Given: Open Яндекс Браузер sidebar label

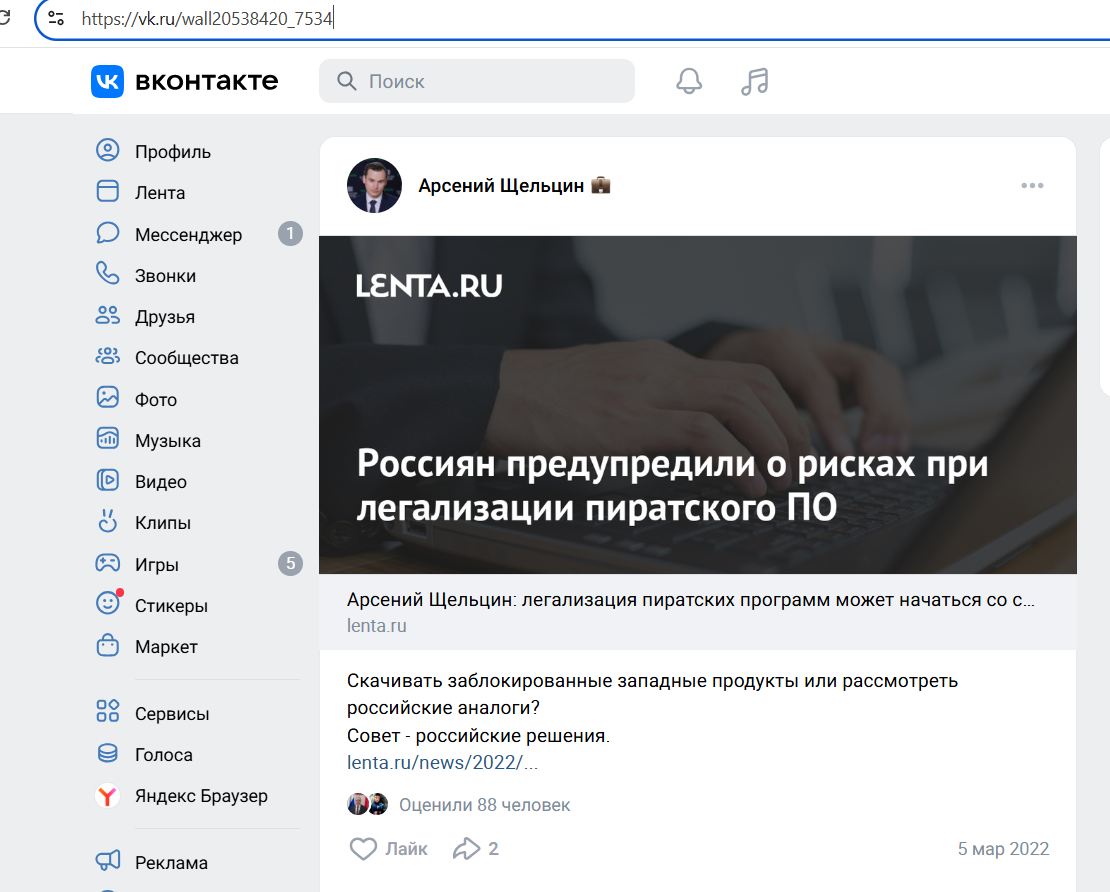Looking at the screenshot, I should click(x=201, y=796).
